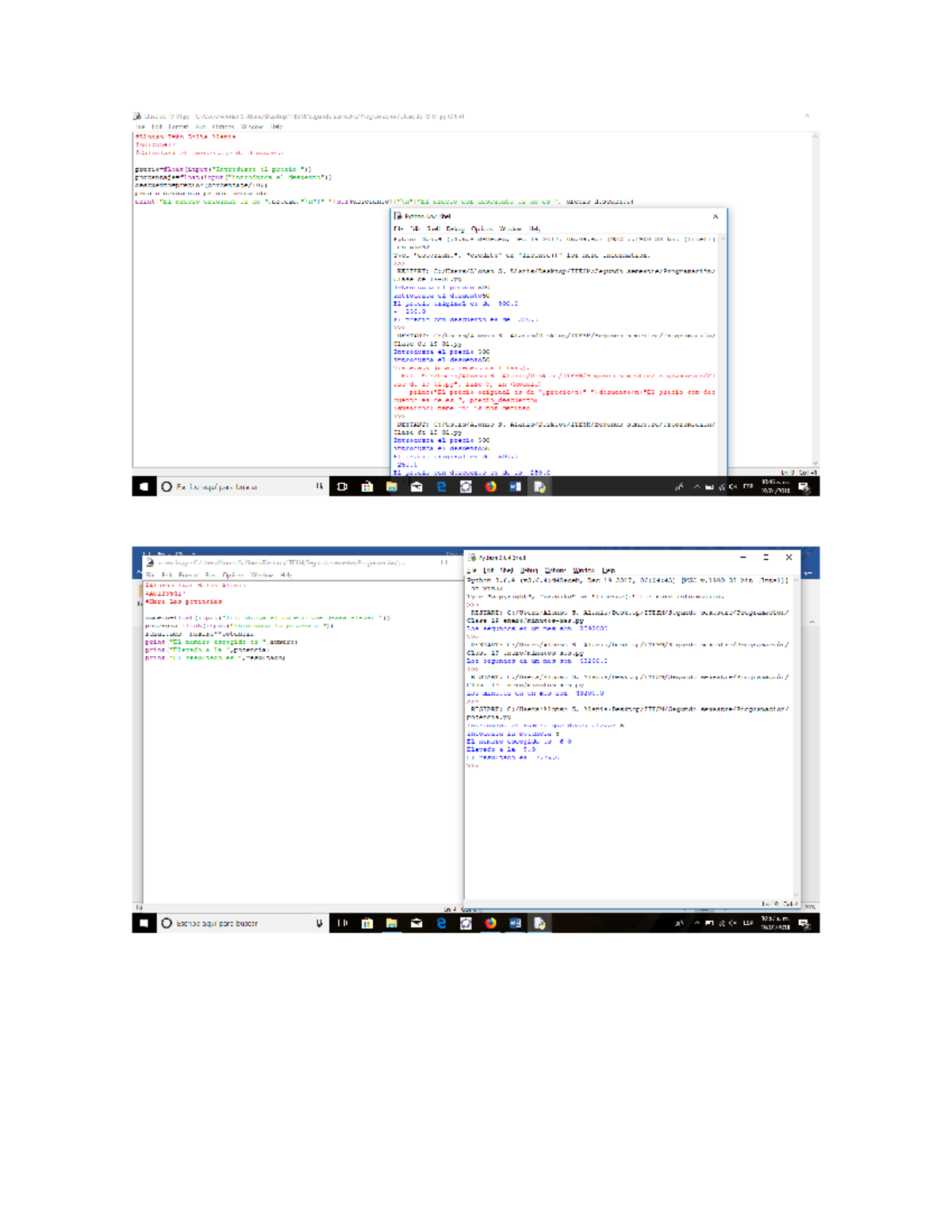
Task: Click the ESP language indicator in the tray
Action: 747,486
